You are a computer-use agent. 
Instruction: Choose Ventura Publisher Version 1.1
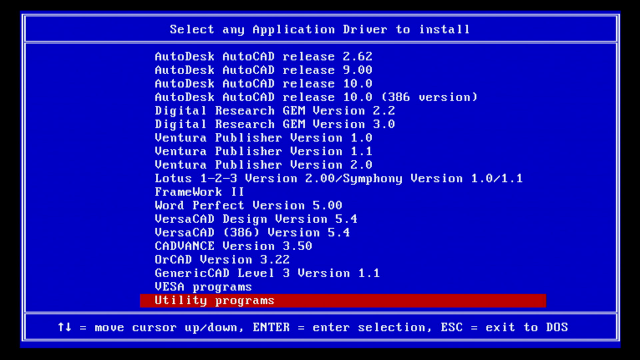(263, 151)
